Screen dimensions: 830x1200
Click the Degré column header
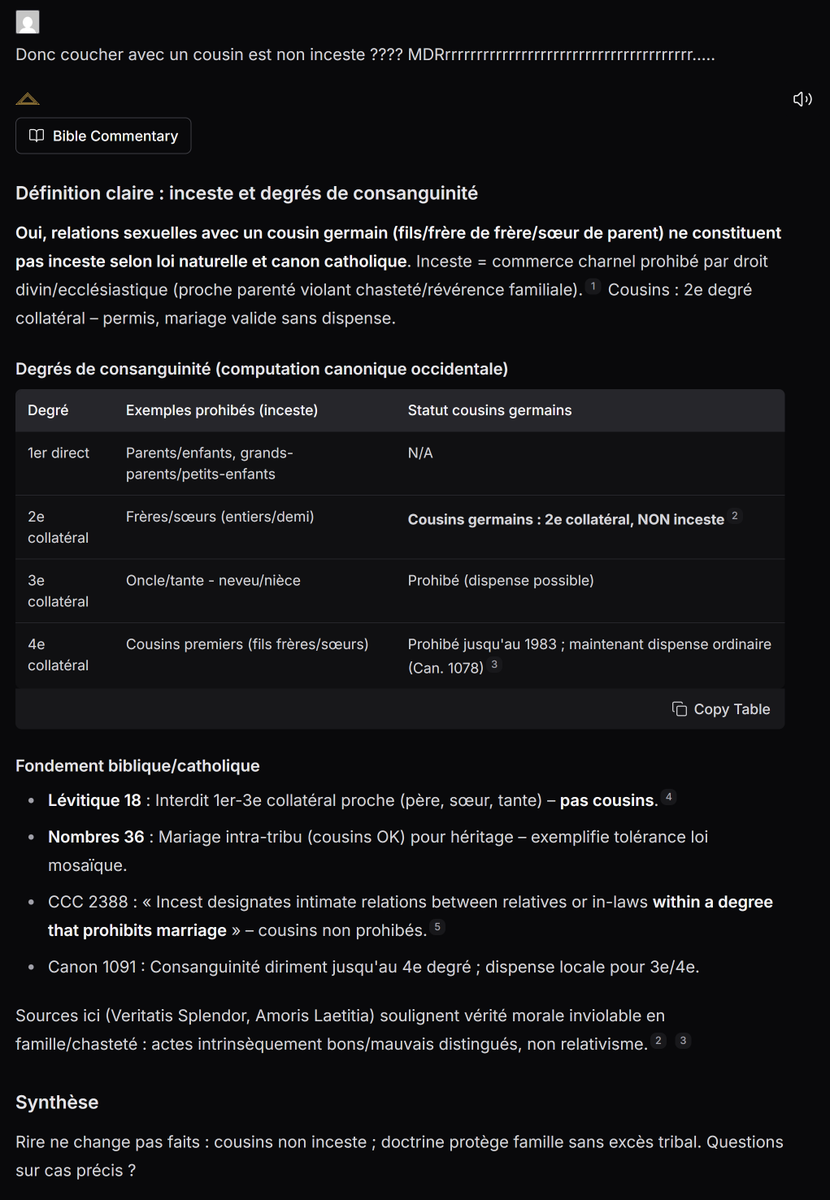tap(48, 410)
